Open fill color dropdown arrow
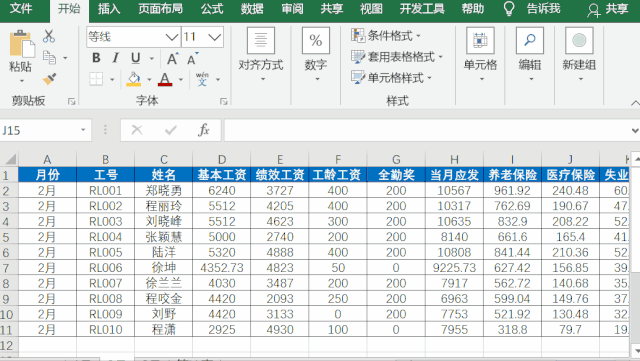This screenshot has width=640, height=361. pyautogui.click(x=149, y=80)
